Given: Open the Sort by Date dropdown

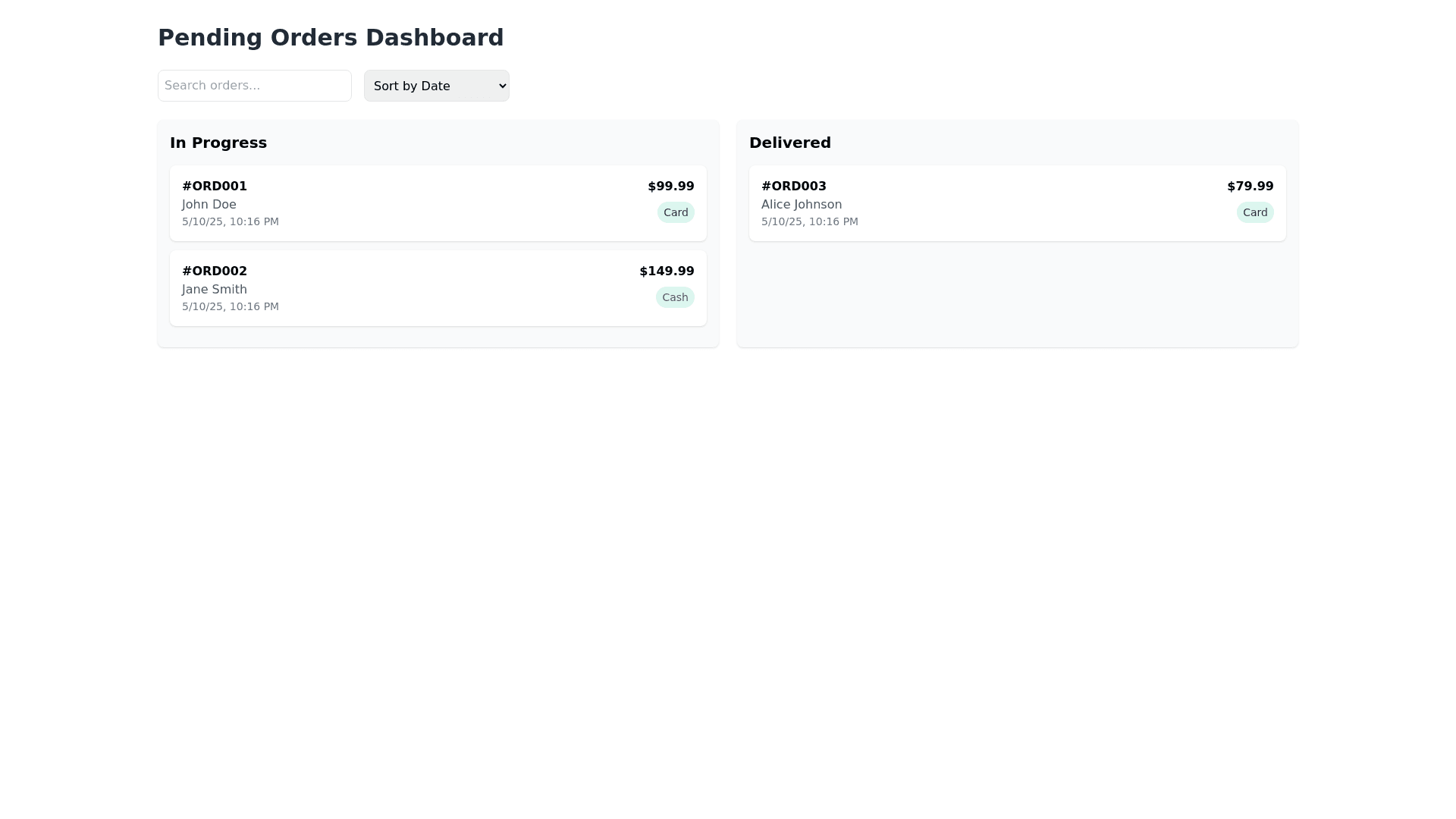Looking at the screenshot, I should [436, 86].
